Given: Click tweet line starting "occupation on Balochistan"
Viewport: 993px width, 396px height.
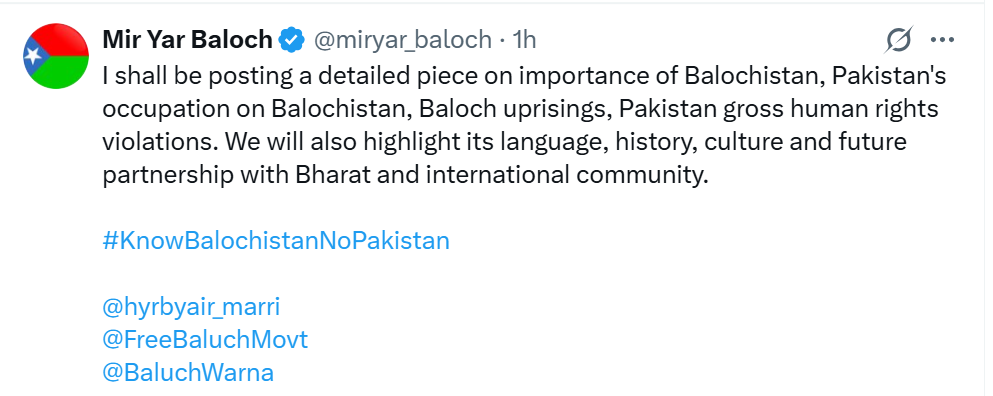Looking at the screenshot, I should tap(520, 109).
